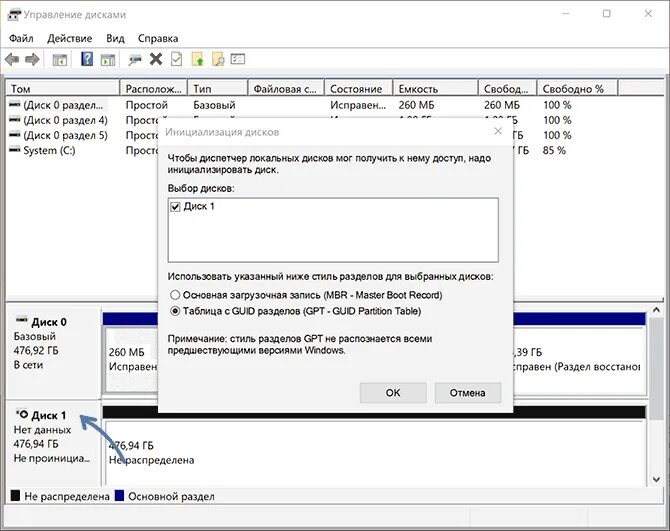Click the Не проиница... status under Диск 1

[x=52, y=458]
